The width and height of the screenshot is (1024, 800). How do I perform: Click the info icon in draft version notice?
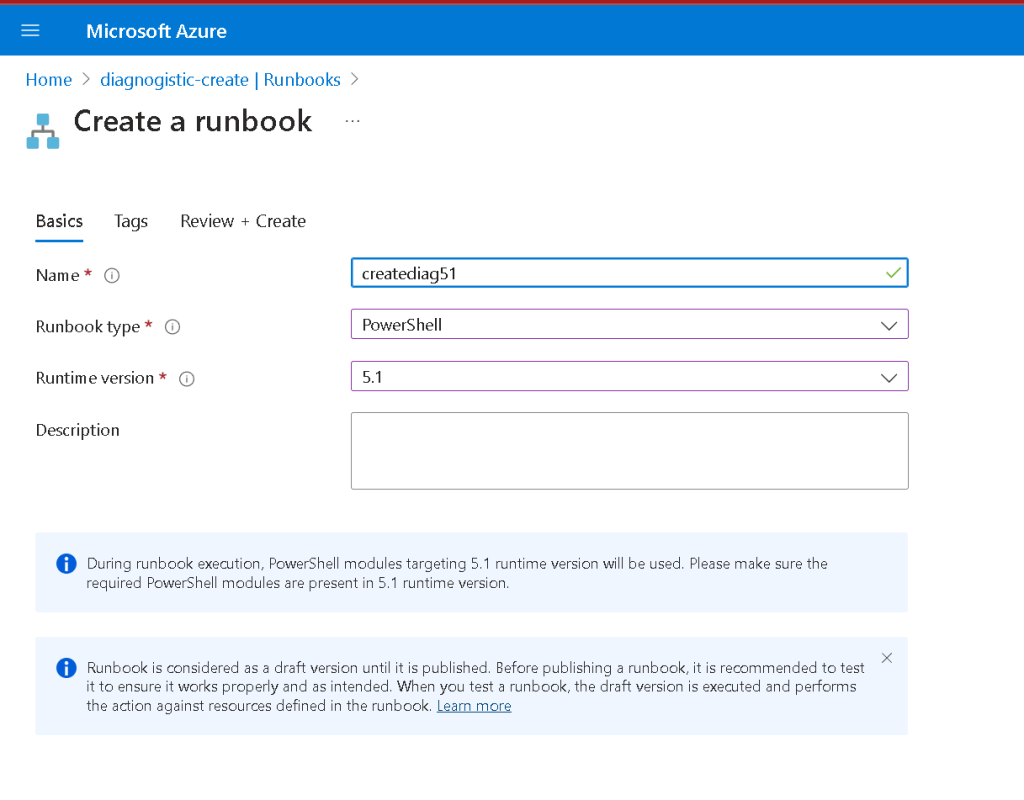(66, 667)
